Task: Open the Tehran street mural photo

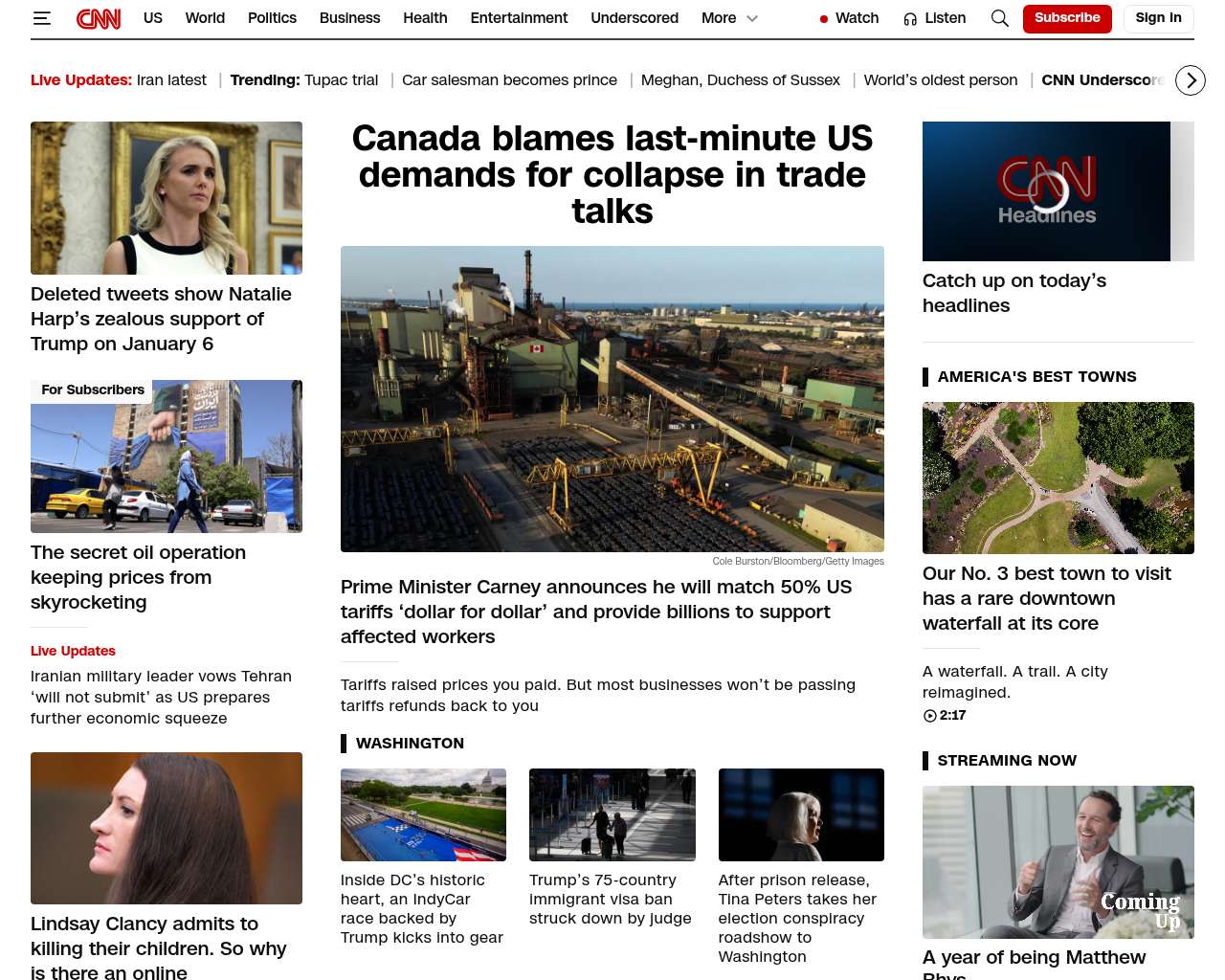Action: point(167,457)
